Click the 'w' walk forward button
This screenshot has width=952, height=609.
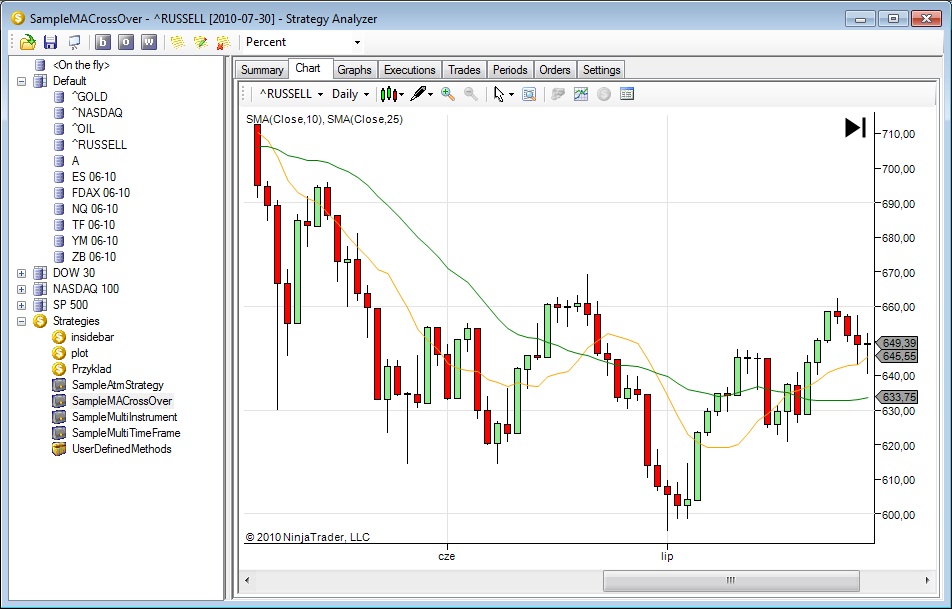tap(149, 42)
